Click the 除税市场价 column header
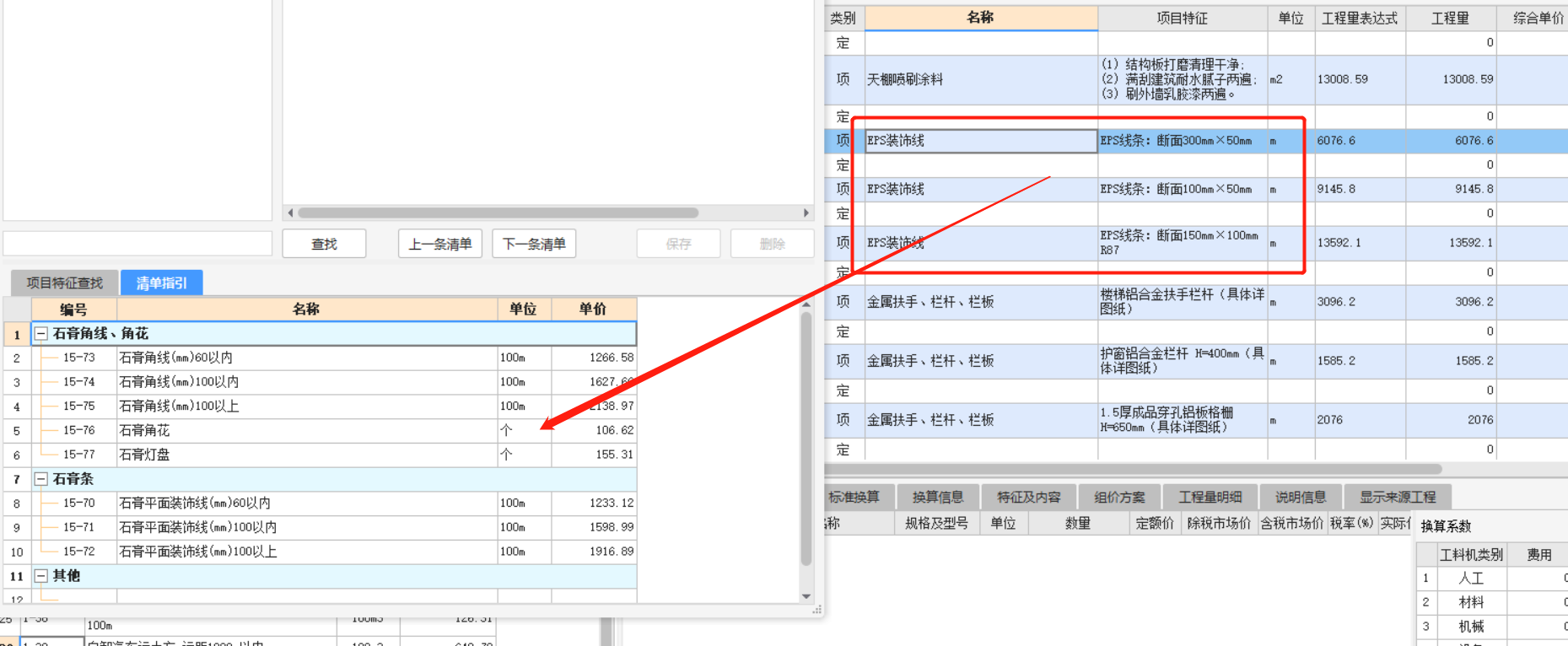Viewport: 1568px width, 646px height. pos(1219,524)
